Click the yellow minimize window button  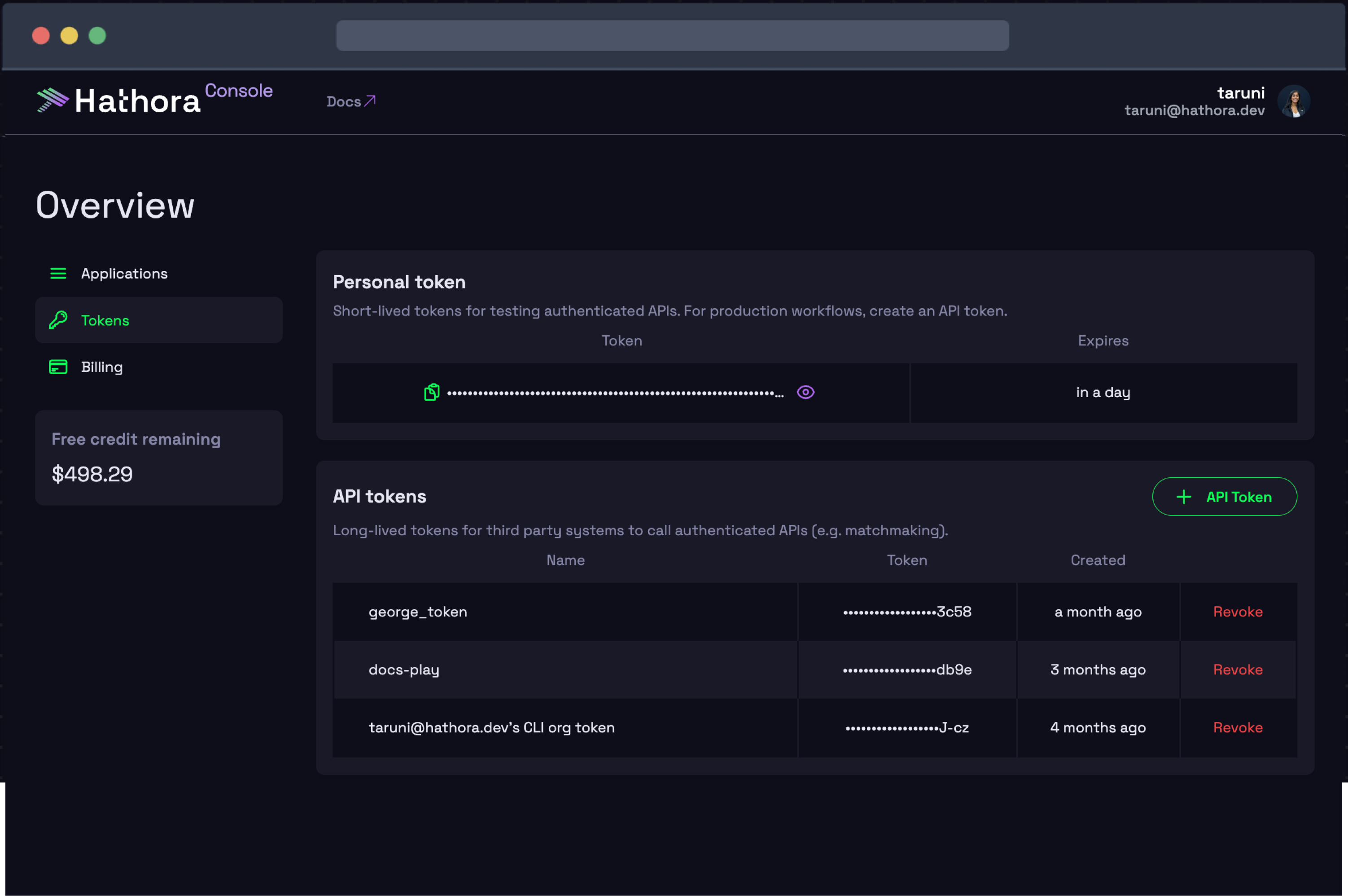[x=69, y=35]
